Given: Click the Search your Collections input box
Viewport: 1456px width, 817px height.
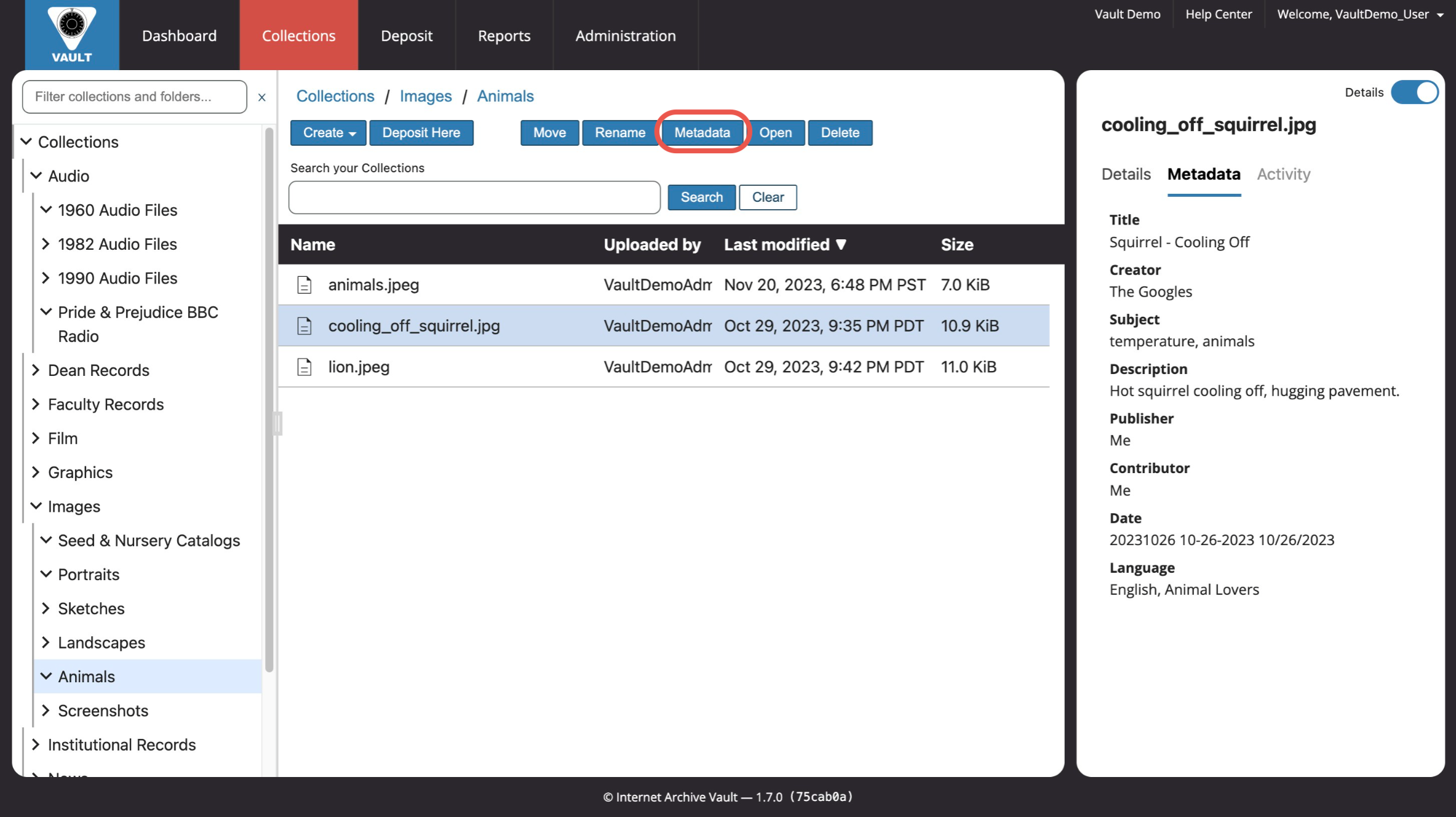Looking at the screenshot, I should tap(474, 197).
